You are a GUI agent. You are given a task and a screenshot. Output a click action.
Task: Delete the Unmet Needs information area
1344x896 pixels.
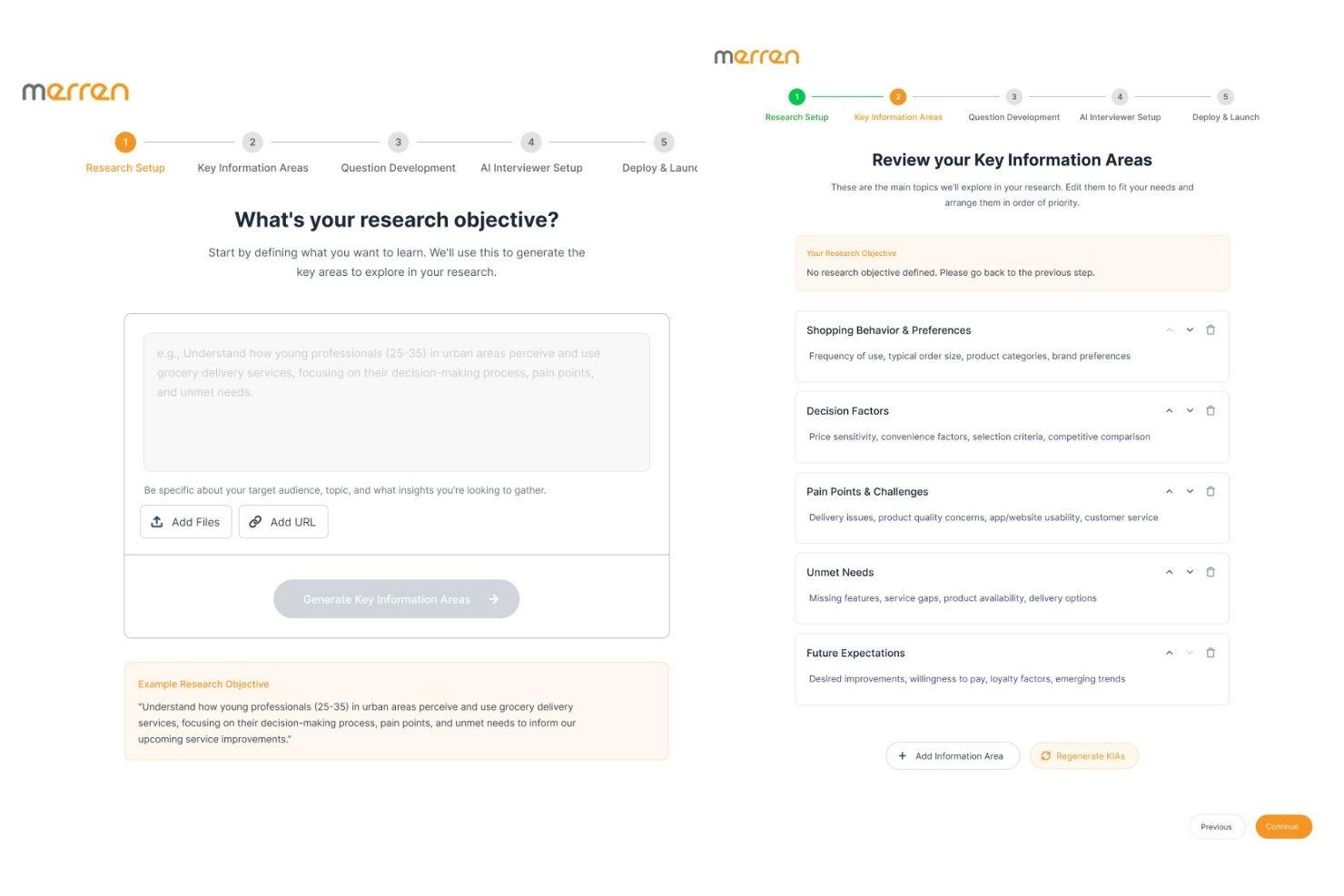1210,573
